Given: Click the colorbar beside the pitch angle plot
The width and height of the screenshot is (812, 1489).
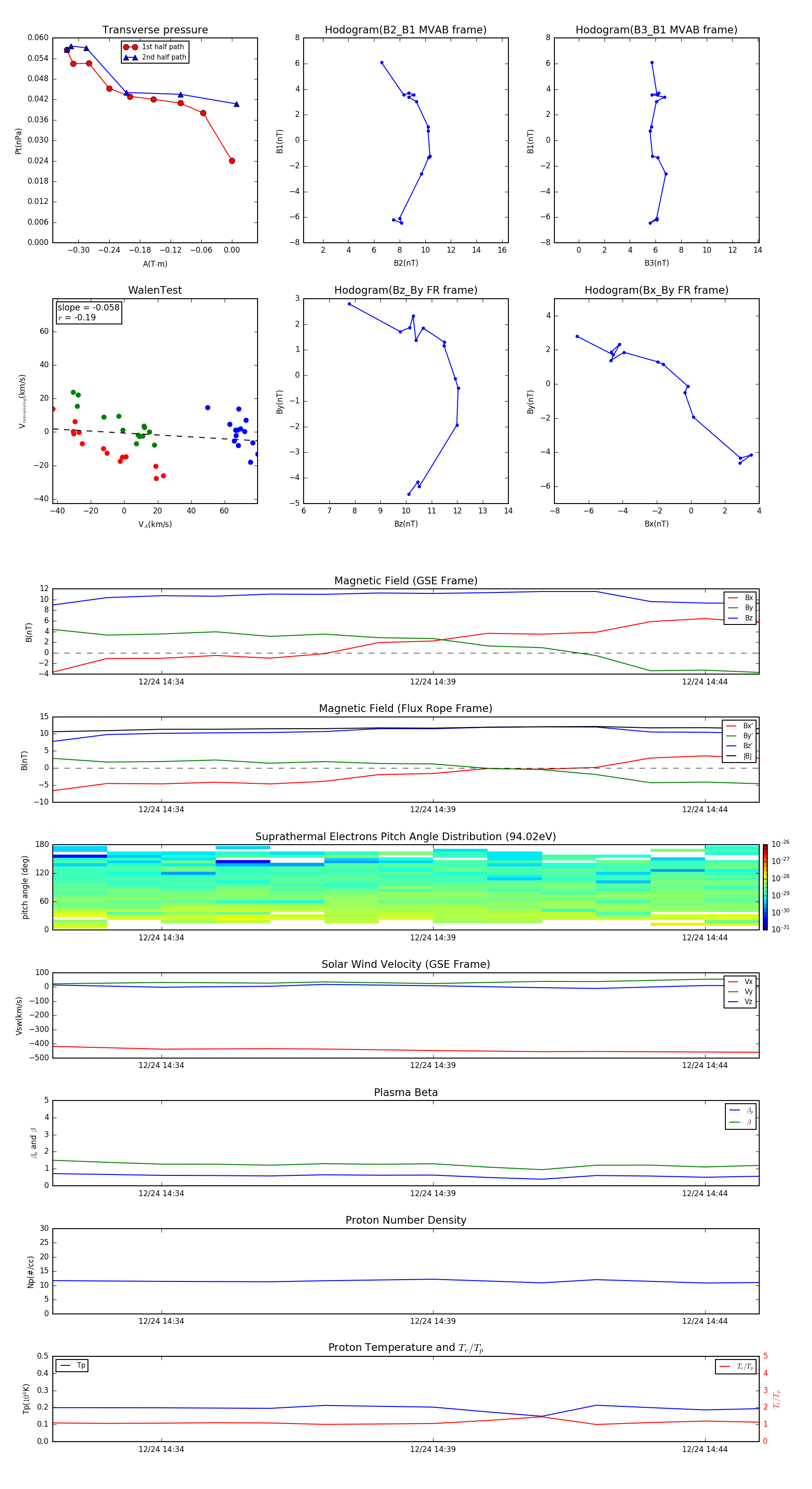Looking at the screenshot, I should pos(765,887).
